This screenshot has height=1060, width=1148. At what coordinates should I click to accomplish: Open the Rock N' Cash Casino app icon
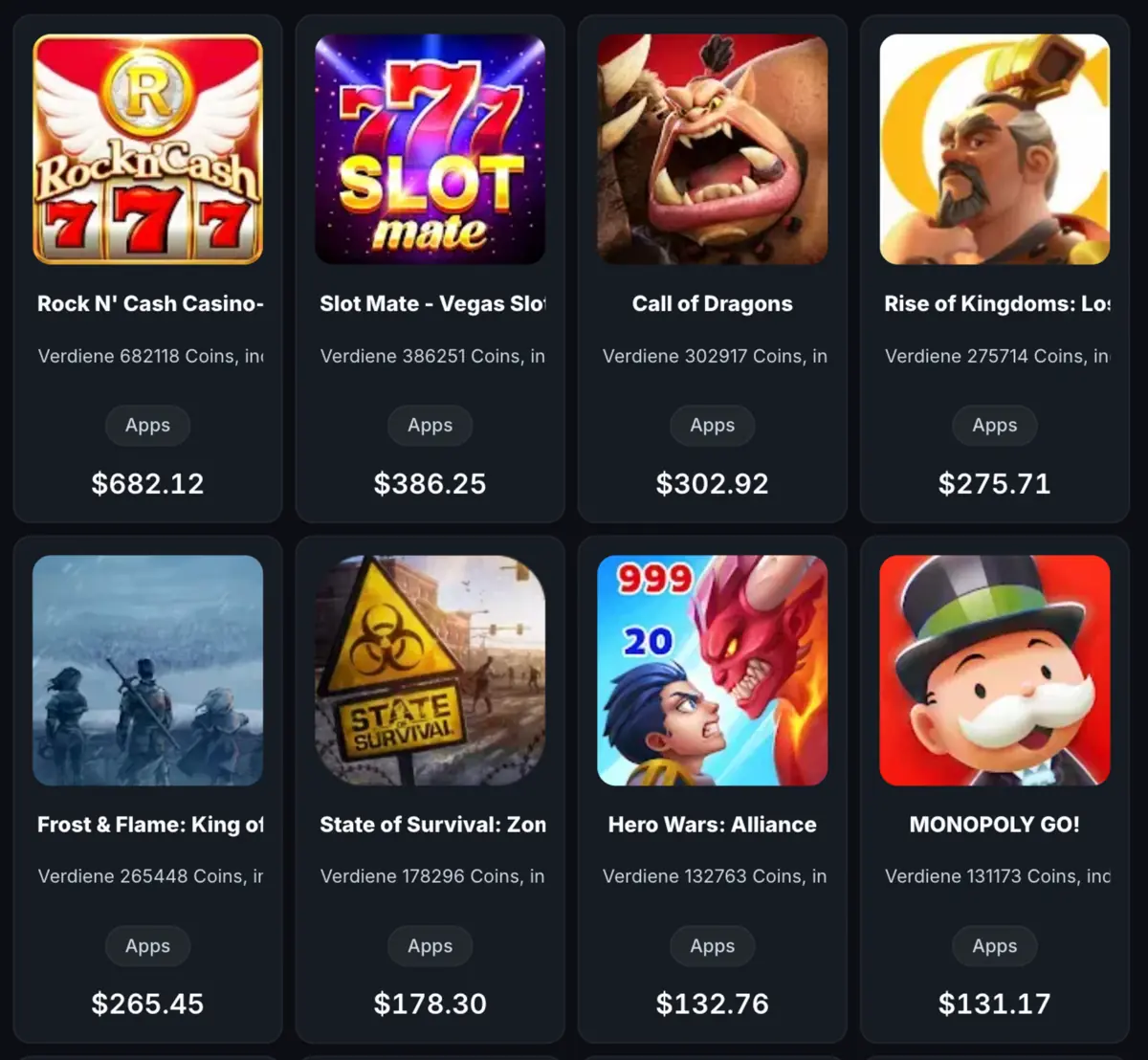147,149
